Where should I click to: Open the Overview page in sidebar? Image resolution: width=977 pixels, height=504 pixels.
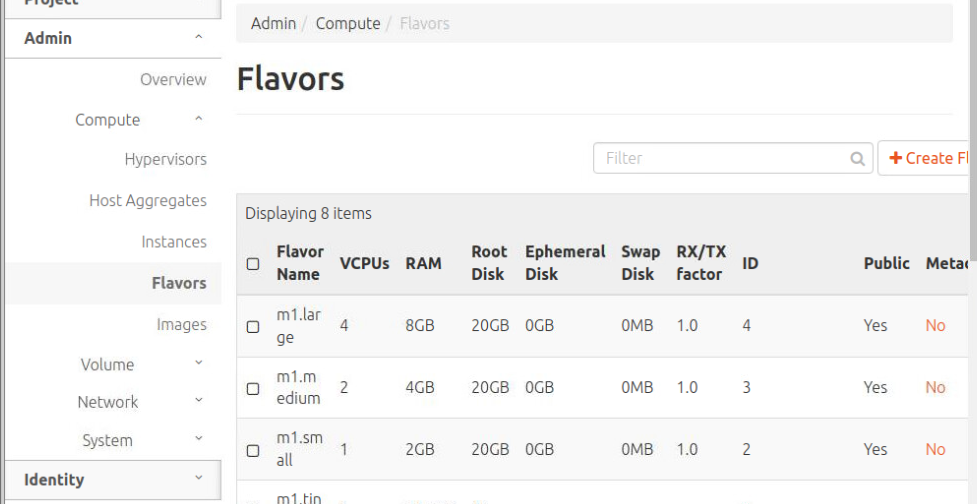click(173, 80)
